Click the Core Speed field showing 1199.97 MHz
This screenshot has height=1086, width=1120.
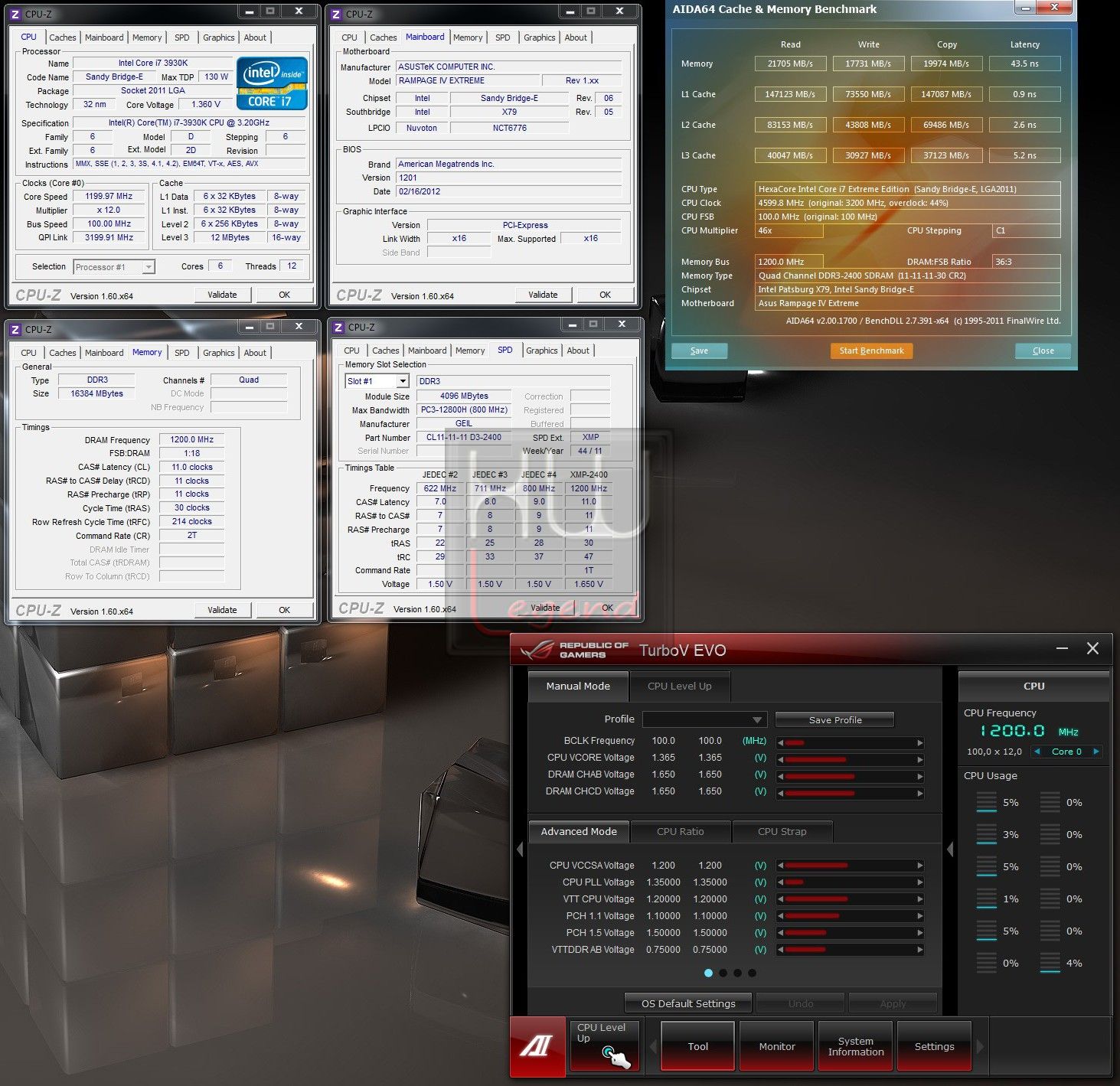pos(109,197)
